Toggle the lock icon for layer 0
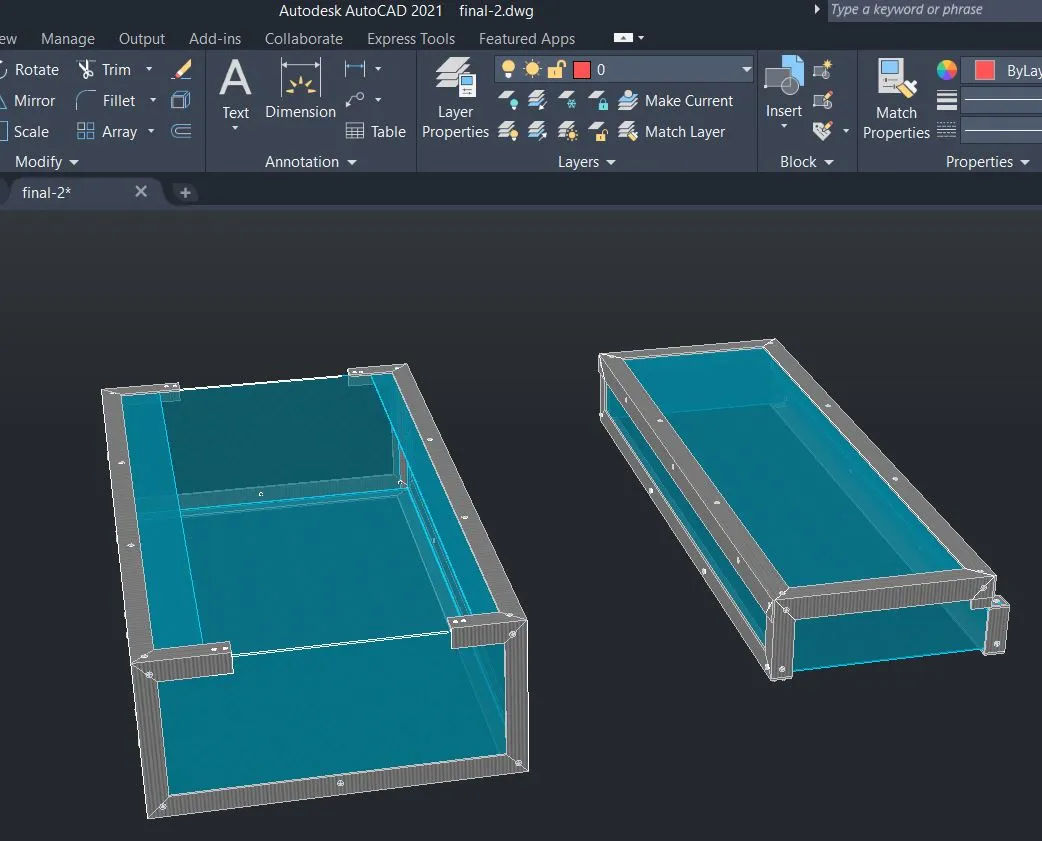1042x841 pixels. [556, 70]
